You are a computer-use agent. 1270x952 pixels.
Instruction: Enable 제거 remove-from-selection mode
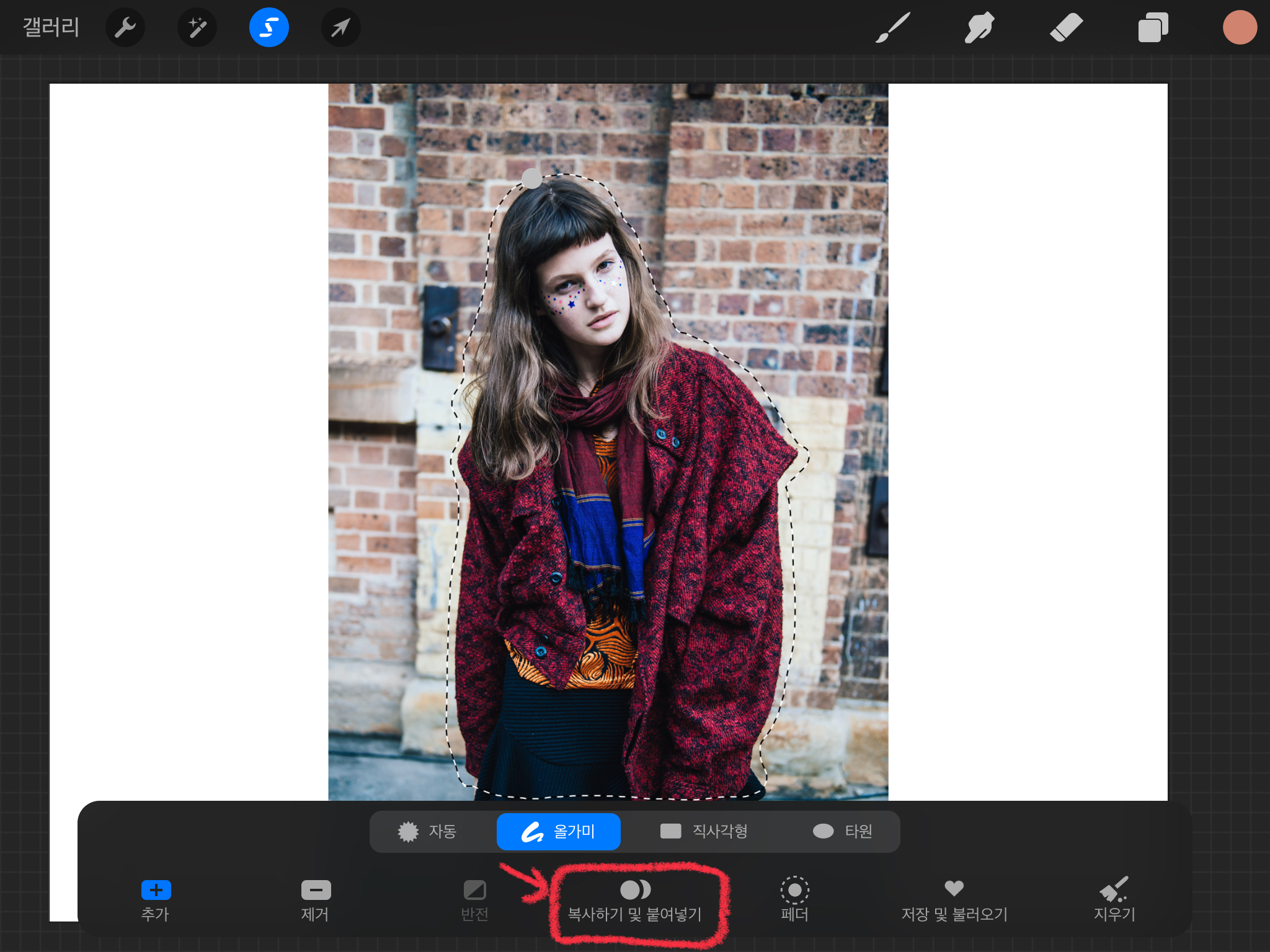(x=316, y=899)
